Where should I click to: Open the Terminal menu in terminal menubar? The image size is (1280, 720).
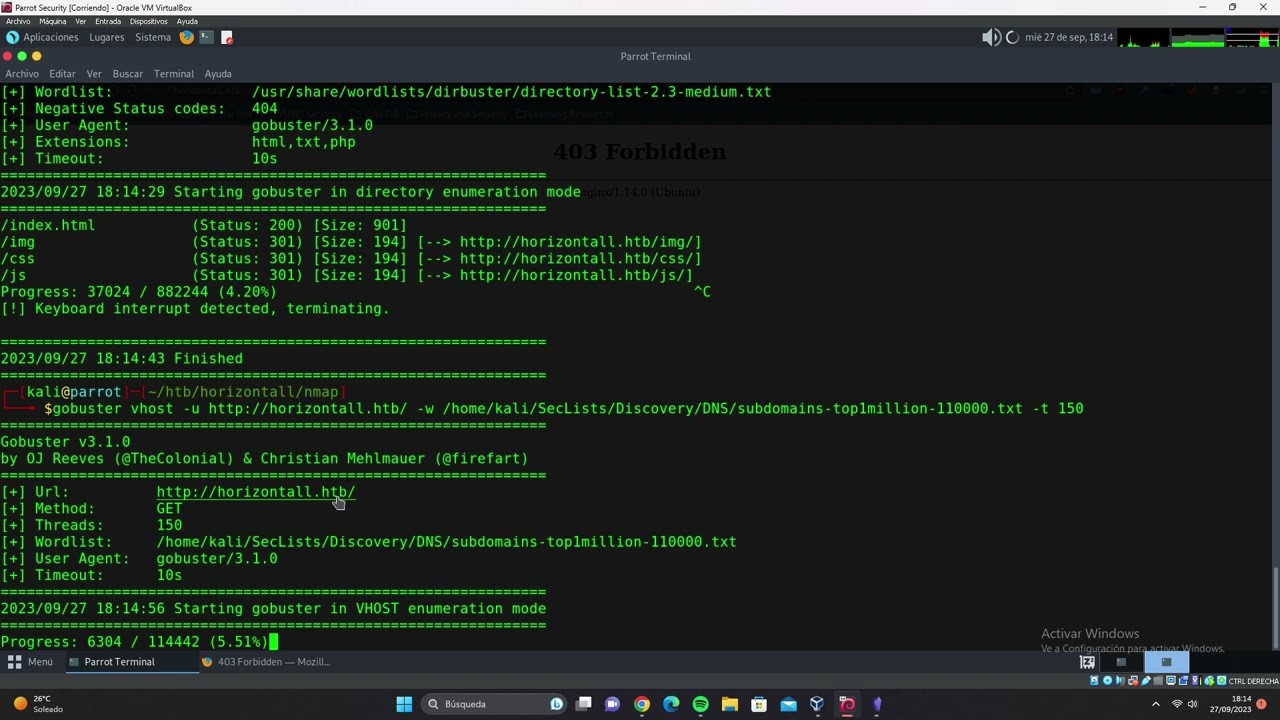point(173,74)
